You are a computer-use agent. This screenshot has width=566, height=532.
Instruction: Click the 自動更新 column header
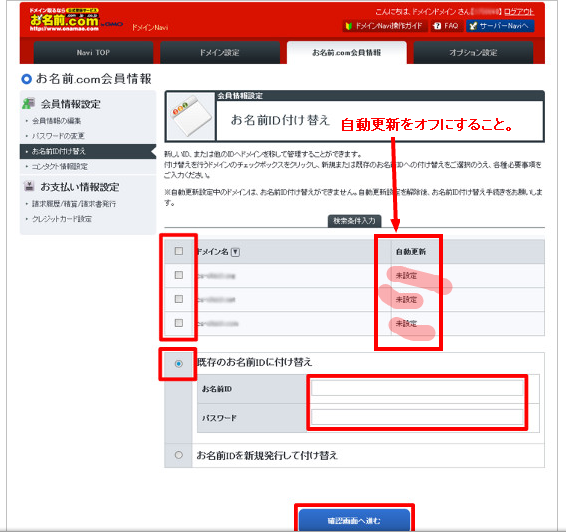coord(411,252)
